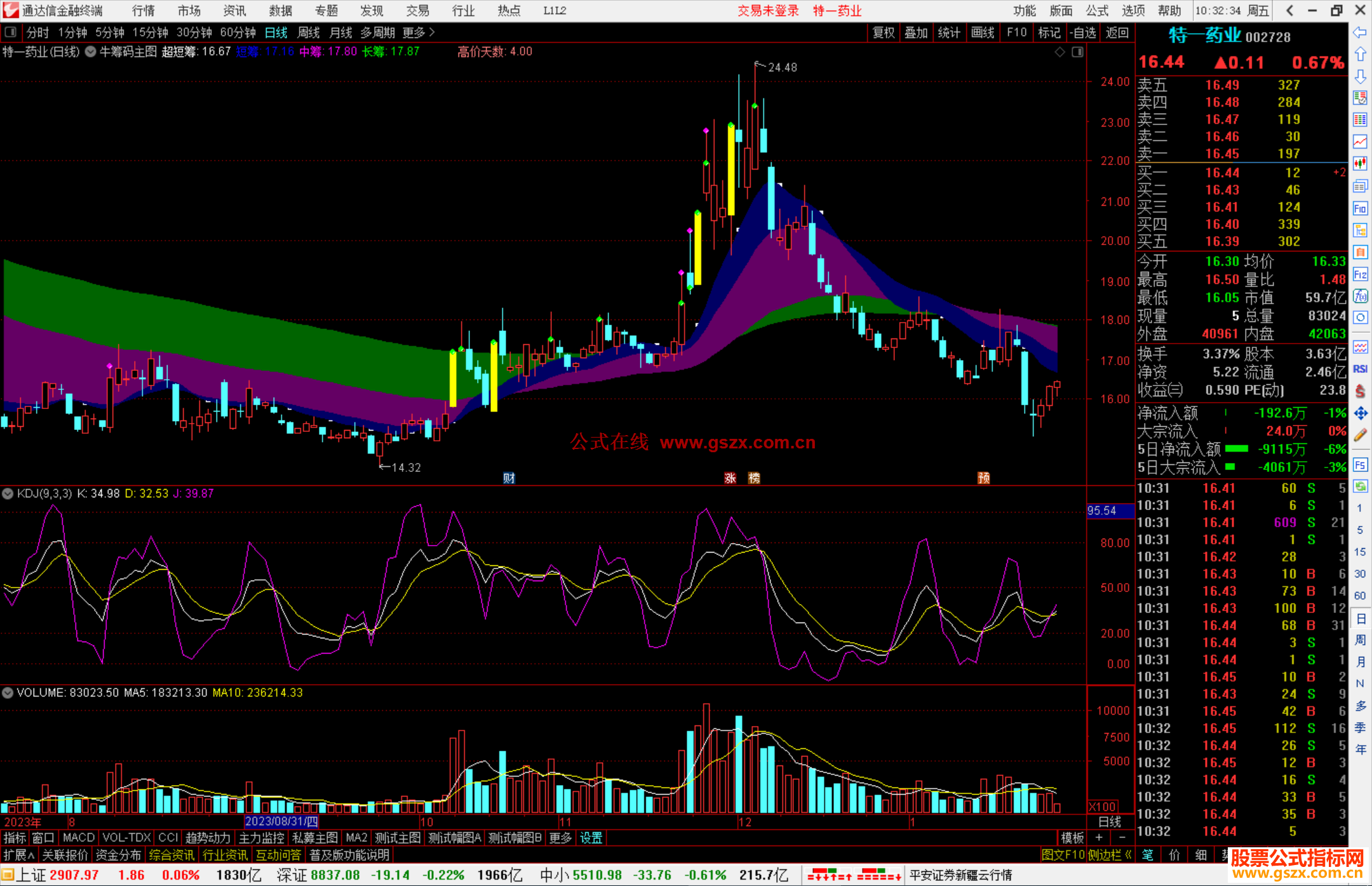The height and width of the screenshot is (886, 1372).
Task: Click the 叠加 overlay button
Action: pos(916,32)
